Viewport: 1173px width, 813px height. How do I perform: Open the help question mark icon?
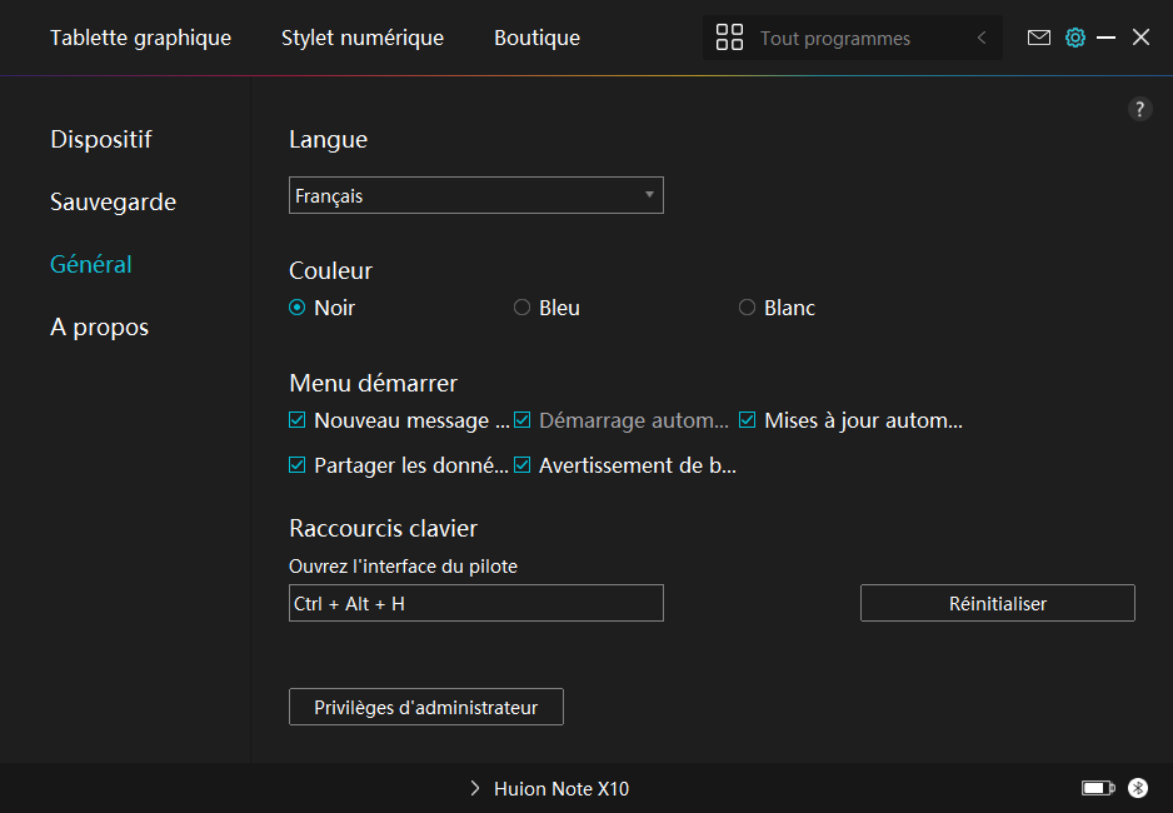coord(1140,110)
